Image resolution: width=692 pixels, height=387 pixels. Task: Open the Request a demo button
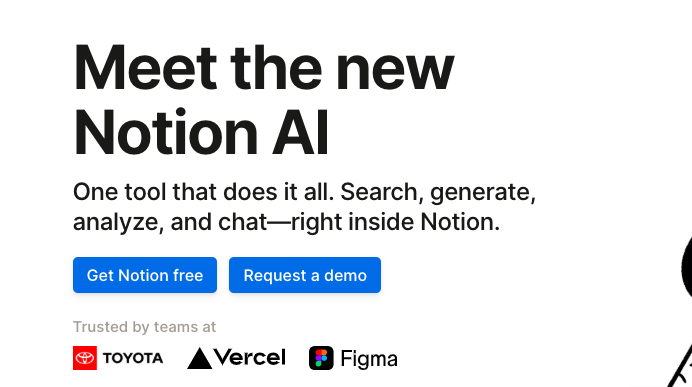(305, 275)
